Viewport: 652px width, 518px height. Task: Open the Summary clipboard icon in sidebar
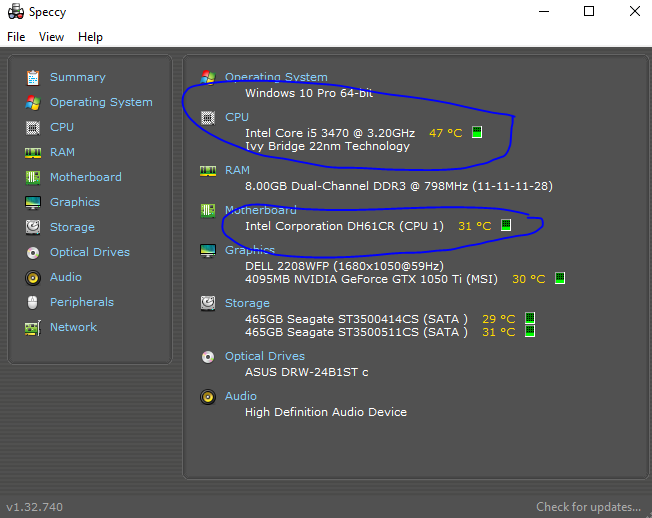pyautogui.click(x=33, y=78)
